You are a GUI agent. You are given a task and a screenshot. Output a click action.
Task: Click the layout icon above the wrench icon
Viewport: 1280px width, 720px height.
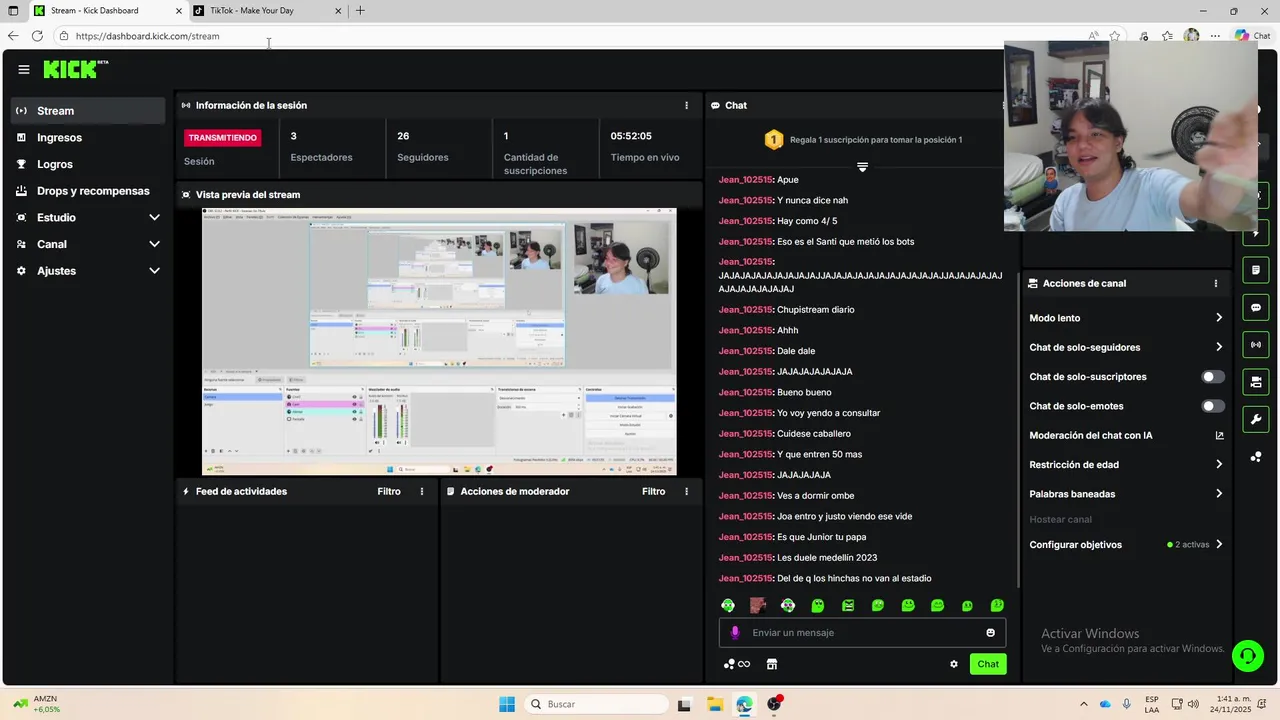click(x=1256, y=382)
